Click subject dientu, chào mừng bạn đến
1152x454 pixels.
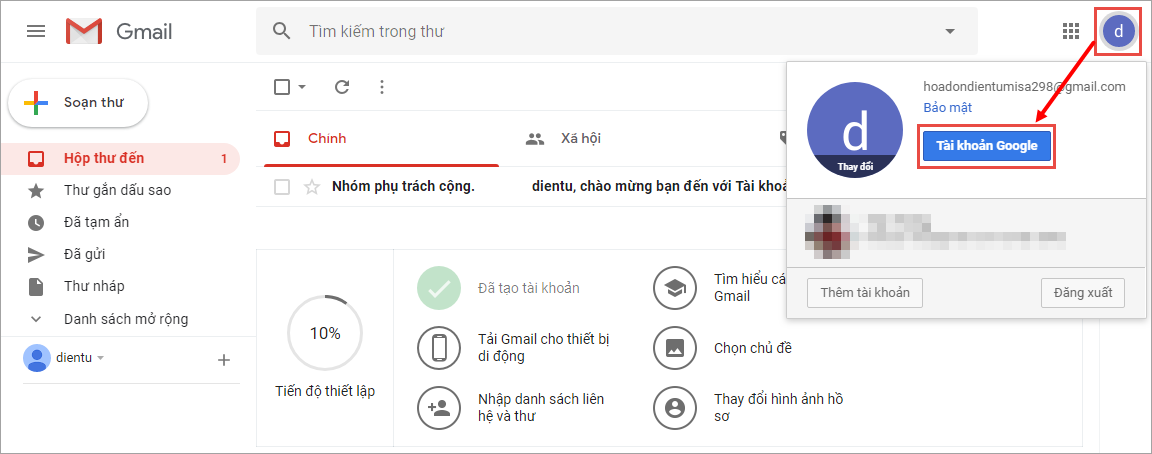click(x=659, y=187)
